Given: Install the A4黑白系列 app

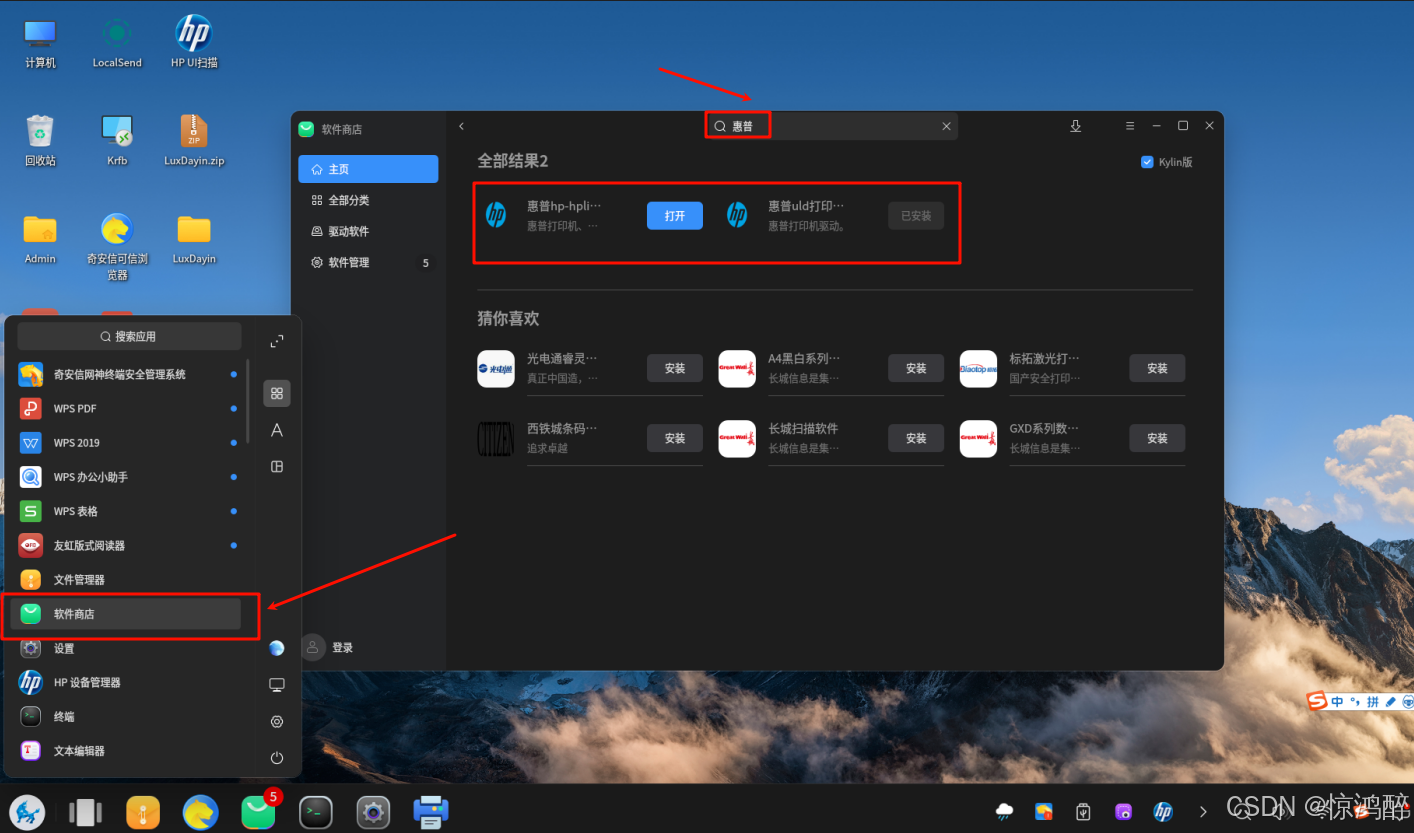Looking at the screenshot, I should (x=916, y=368).
